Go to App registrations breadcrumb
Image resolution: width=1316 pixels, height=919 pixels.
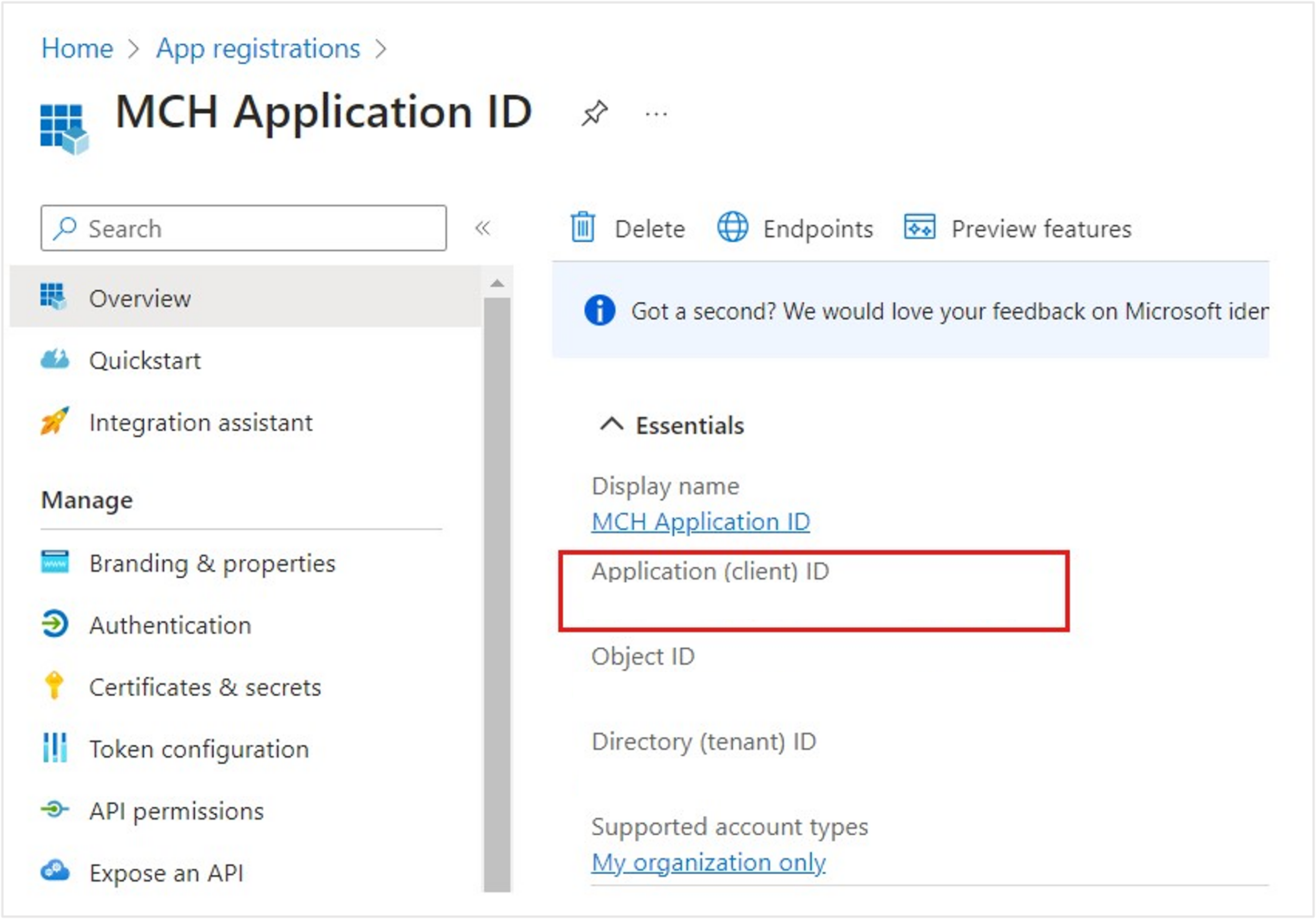[x=258, y=49]
